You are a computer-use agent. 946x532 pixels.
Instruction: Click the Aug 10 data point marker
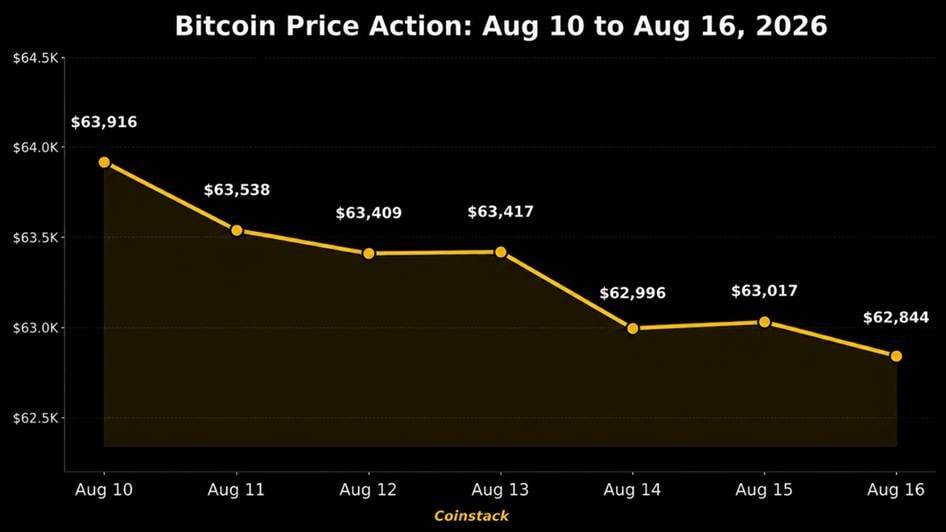(x=104, y=162)
